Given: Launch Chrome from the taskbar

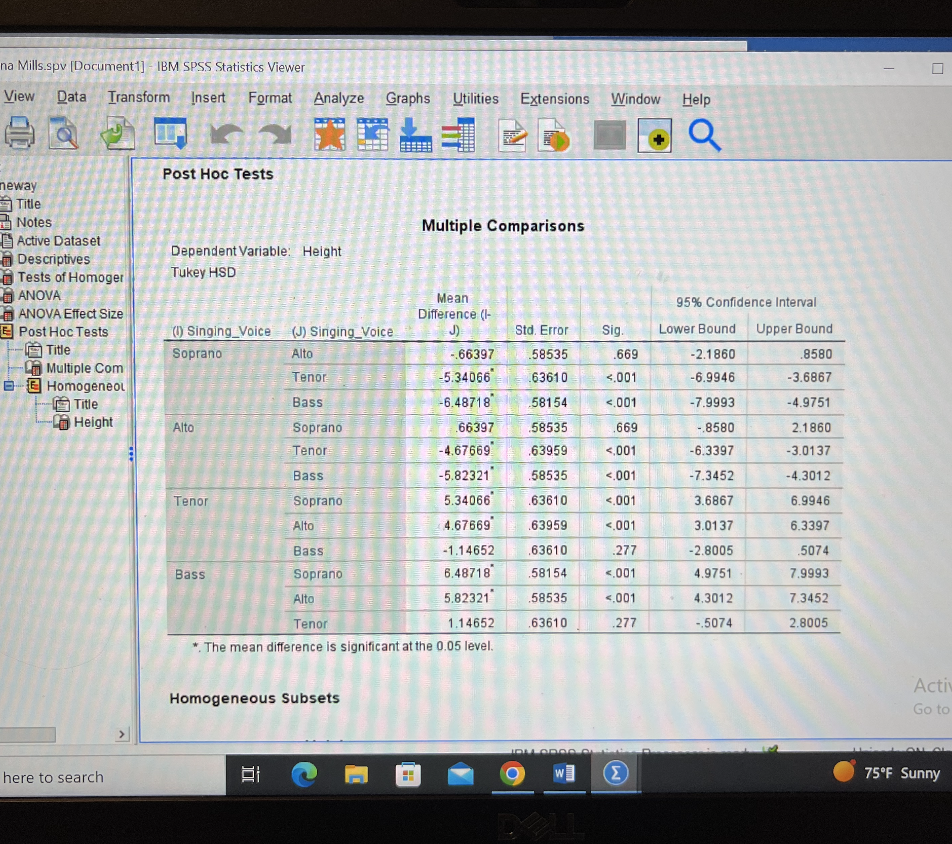Looking at the screenshot, I should point(513,773).
